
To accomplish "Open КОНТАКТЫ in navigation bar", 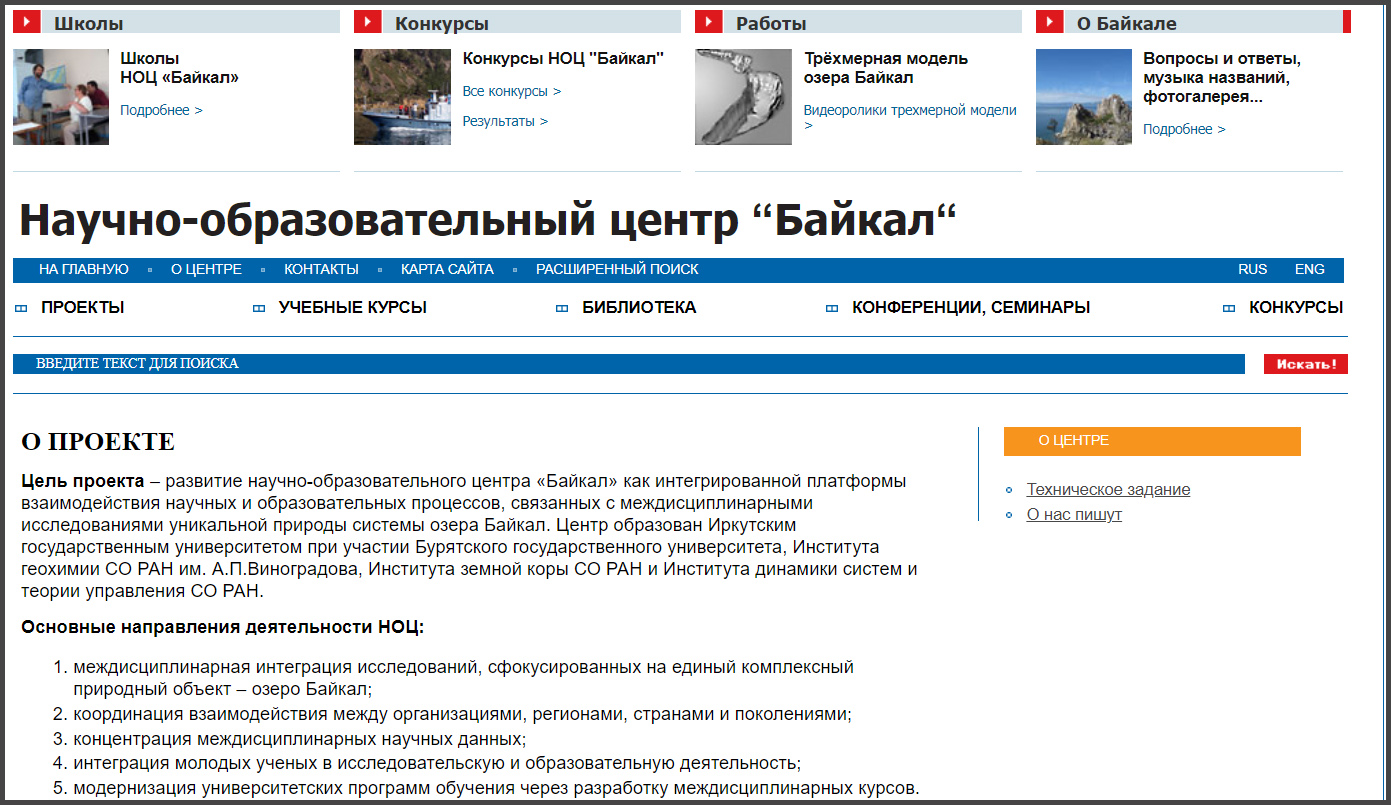I will click(321, 269).
